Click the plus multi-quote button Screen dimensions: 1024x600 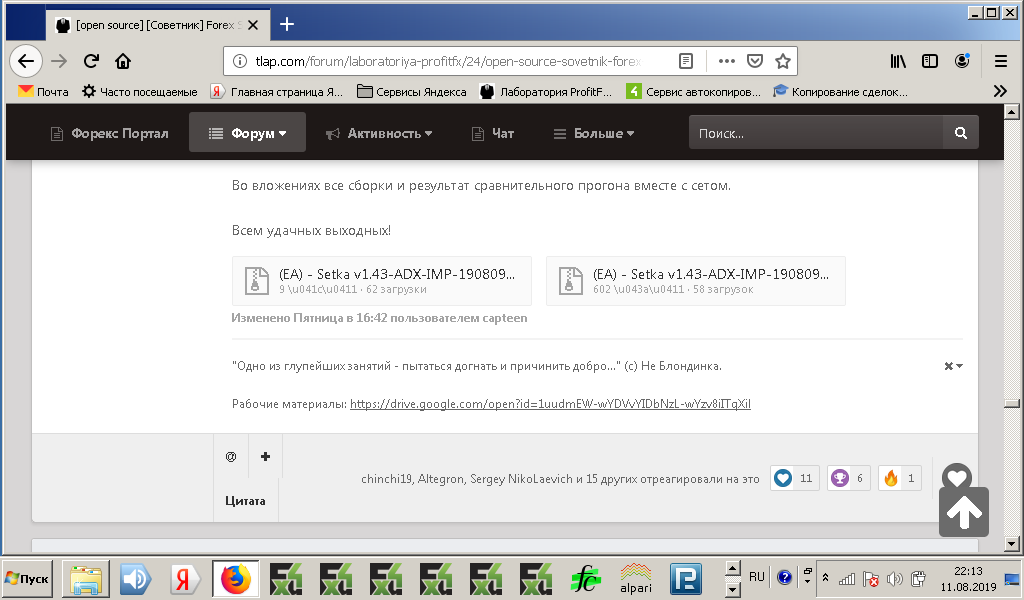[x=265, y=456]
